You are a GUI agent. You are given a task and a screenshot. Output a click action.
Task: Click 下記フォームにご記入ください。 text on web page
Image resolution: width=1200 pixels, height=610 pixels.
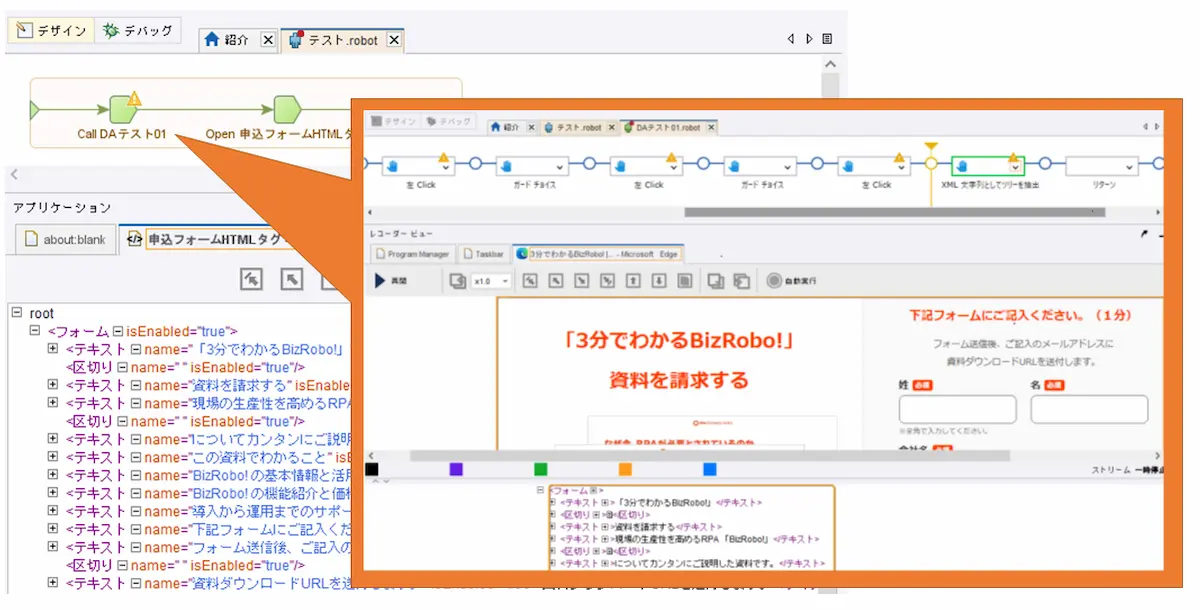(1020, 315)
